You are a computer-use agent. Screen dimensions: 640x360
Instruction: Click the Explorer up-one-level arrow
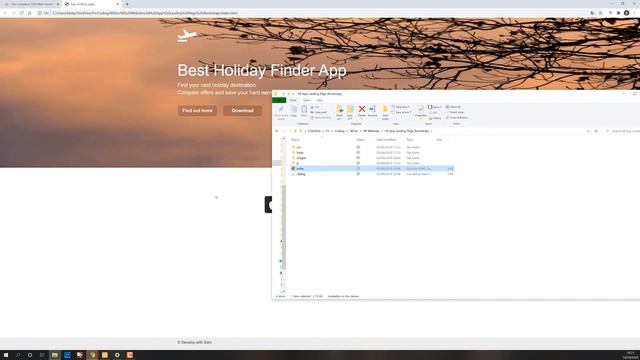pyautogui.click(x=295, y=131)
